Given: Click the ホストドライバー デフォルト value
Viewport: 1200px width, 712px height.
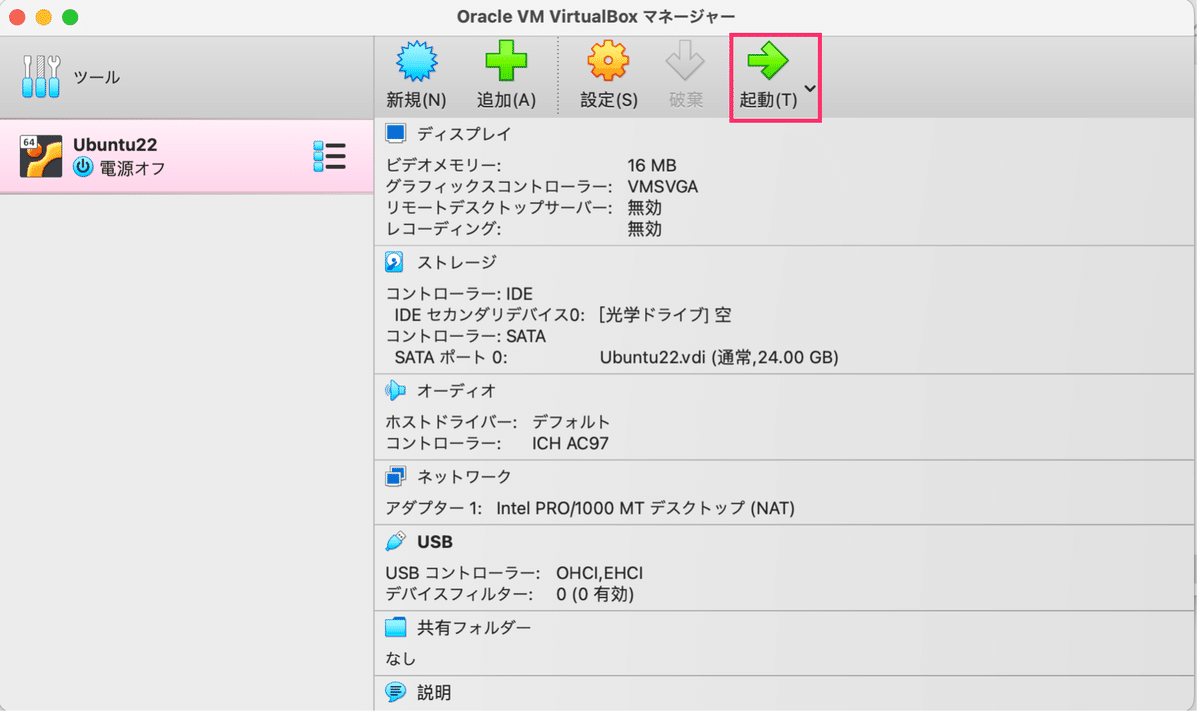Looking at the screenshot, I should click(571, 422).
